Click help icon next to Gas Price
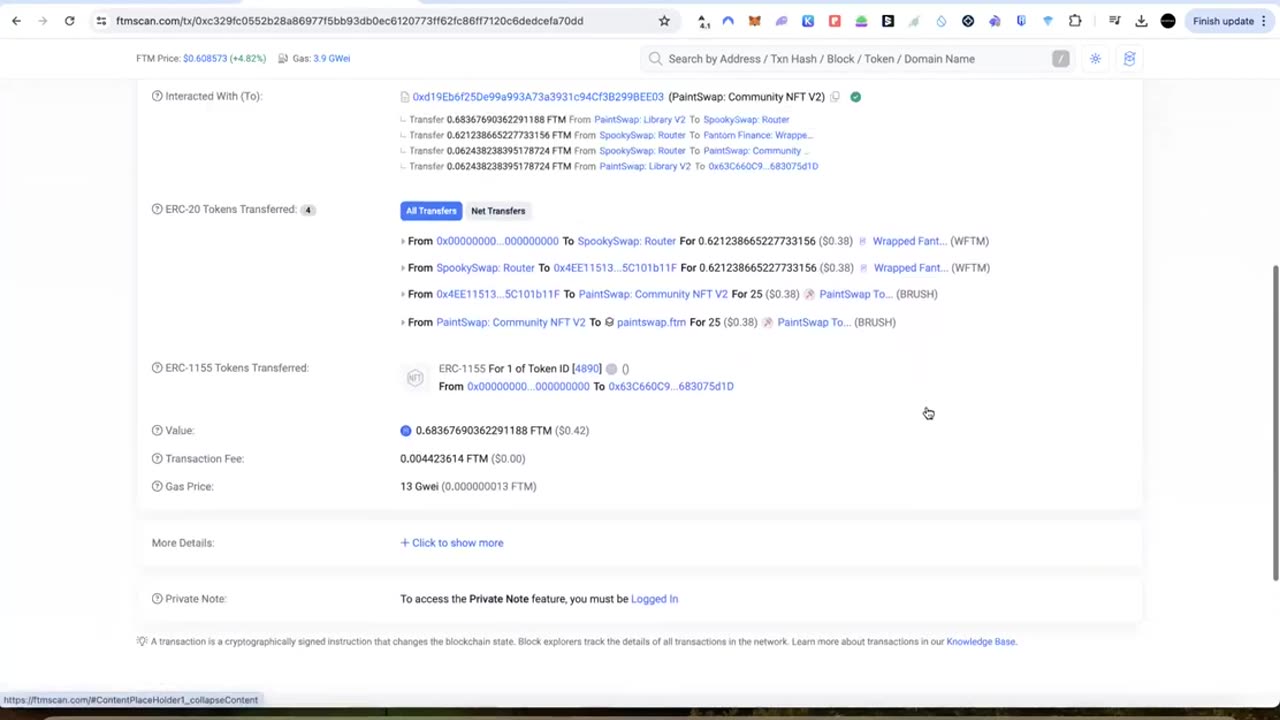Screen dimensions: 1280x720 [x=157, y=486]
